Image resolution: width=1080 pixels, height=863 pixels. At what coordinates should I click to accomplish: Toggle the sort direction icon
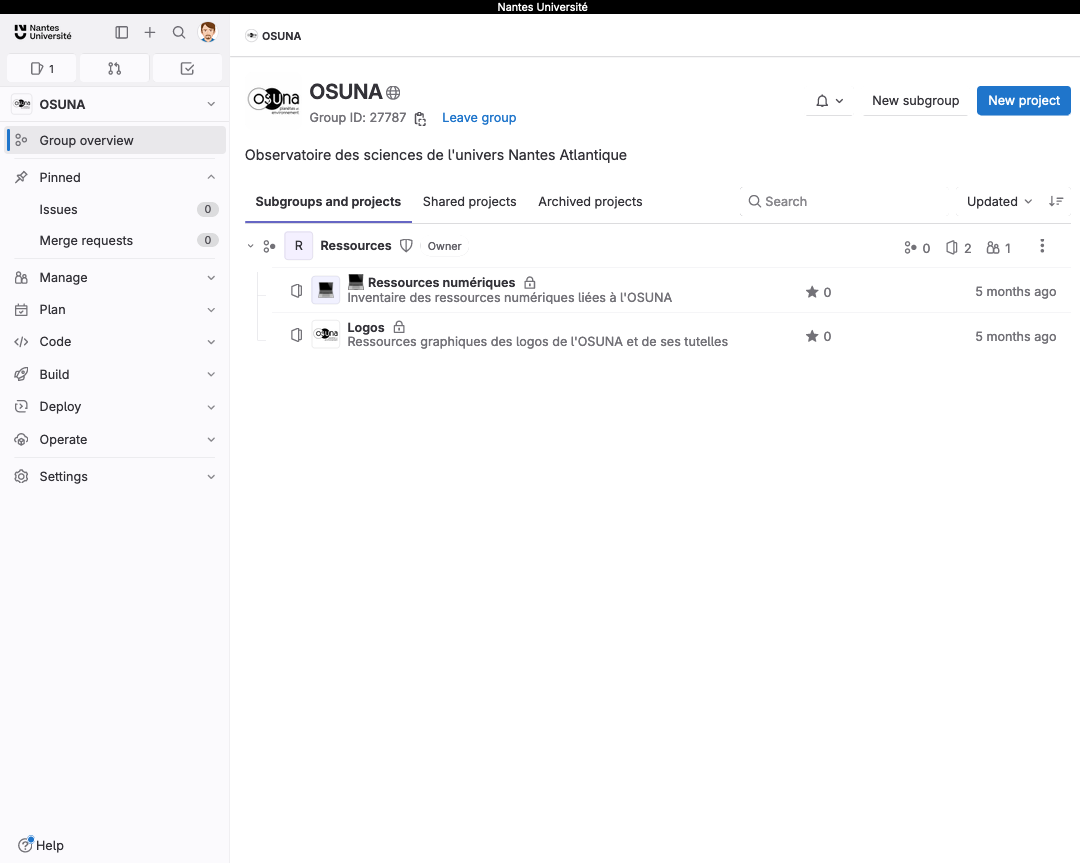[x=1056, y=201]
